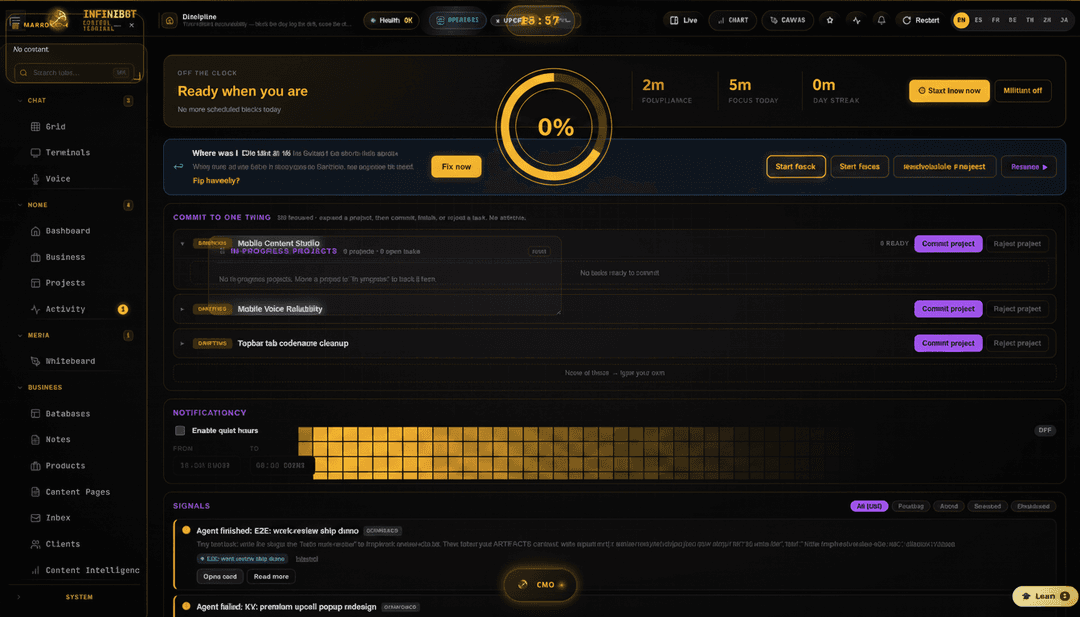Switch language to ES
Viewport: 1080px width, 617px height.
pyautogui.click(x=978, y=20)
